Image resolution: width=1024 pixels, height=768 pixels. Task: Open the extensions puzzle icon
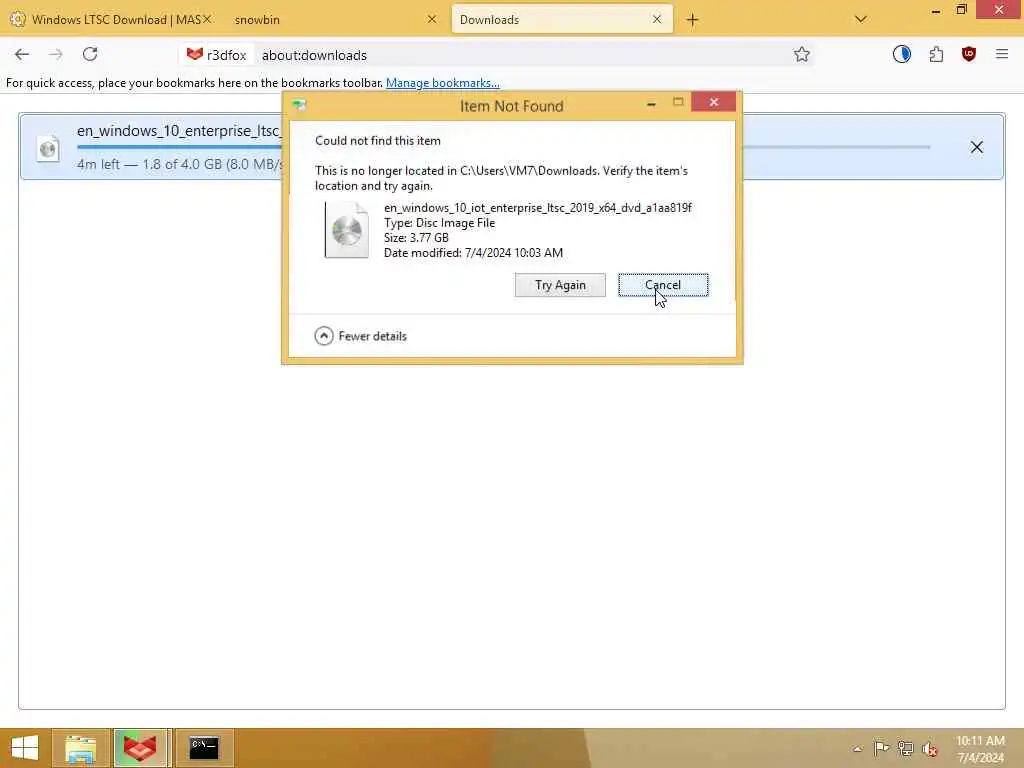[936, 54]
